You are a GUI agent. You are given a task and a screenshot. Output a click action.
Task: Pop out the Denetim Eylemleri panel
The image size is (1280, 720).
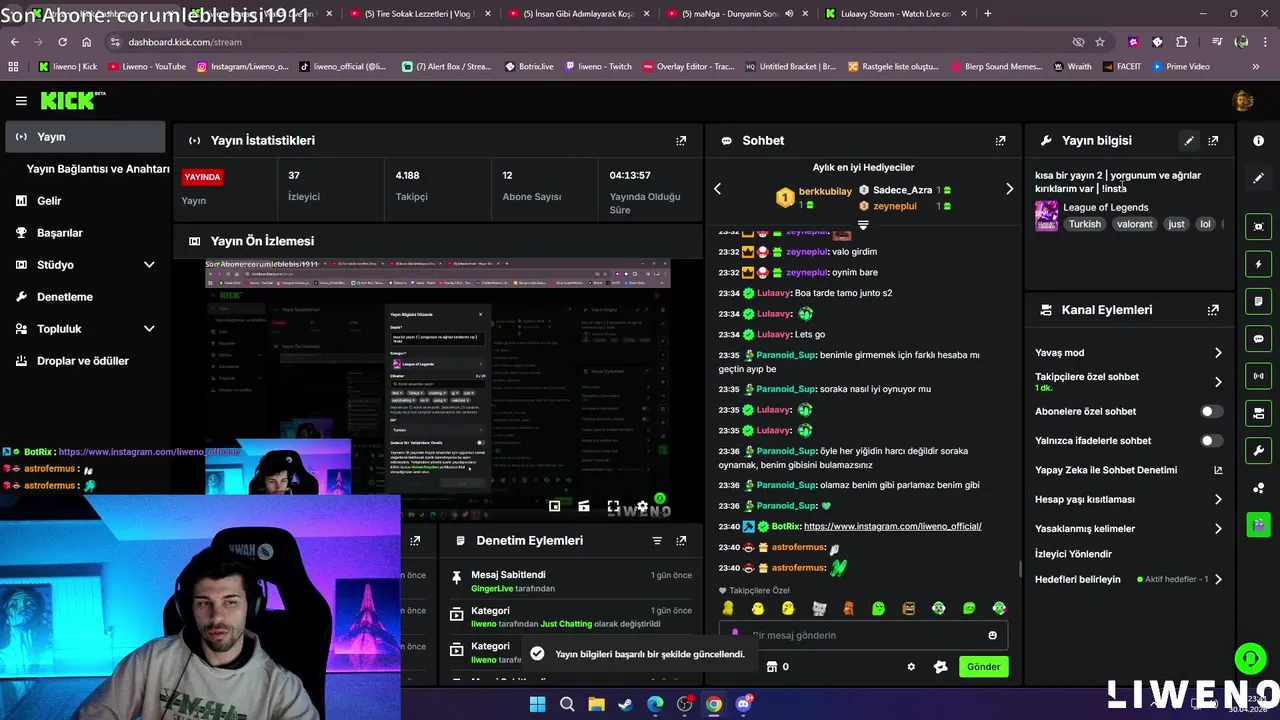coord(681,540)
